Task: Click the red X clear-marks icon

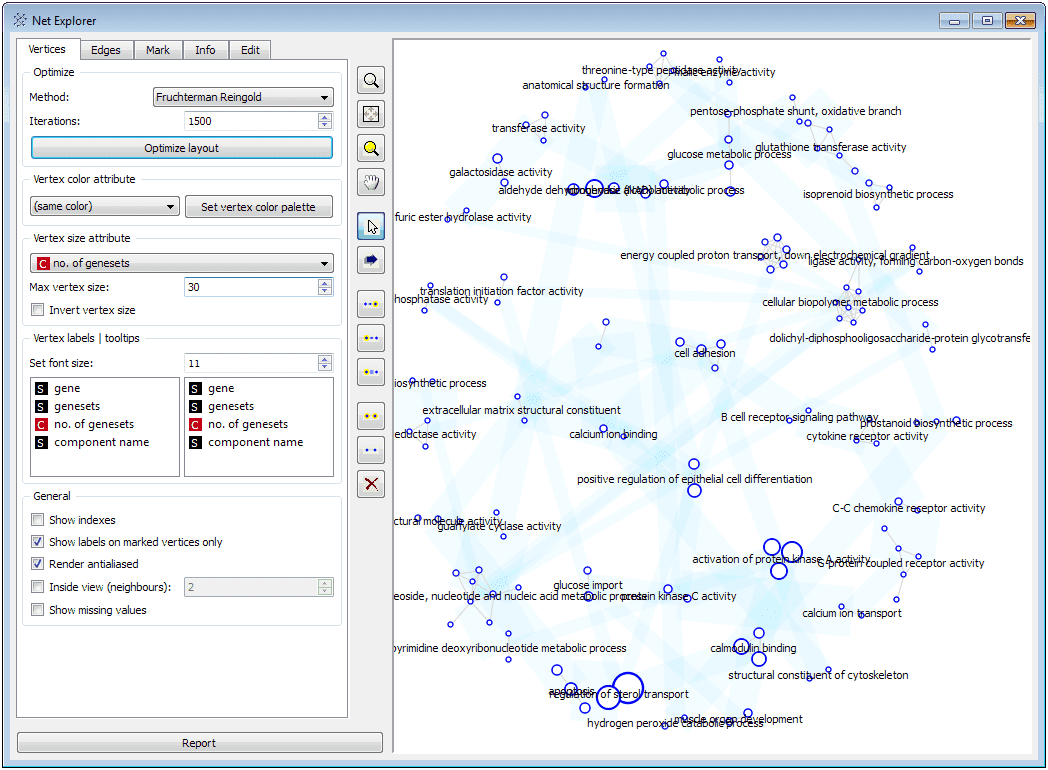Action: 370,484
